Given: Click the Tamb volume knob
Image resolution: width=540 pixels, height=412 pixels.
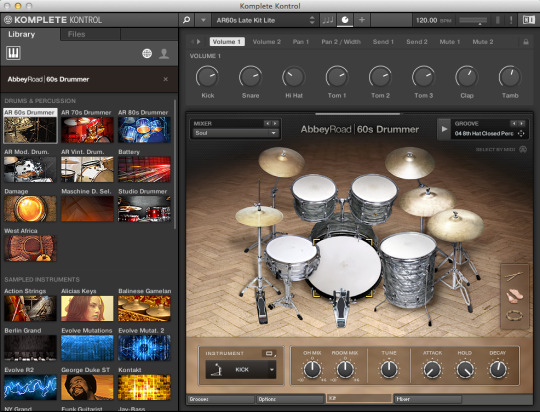Looking at the screenshot, I should (510, 76).
